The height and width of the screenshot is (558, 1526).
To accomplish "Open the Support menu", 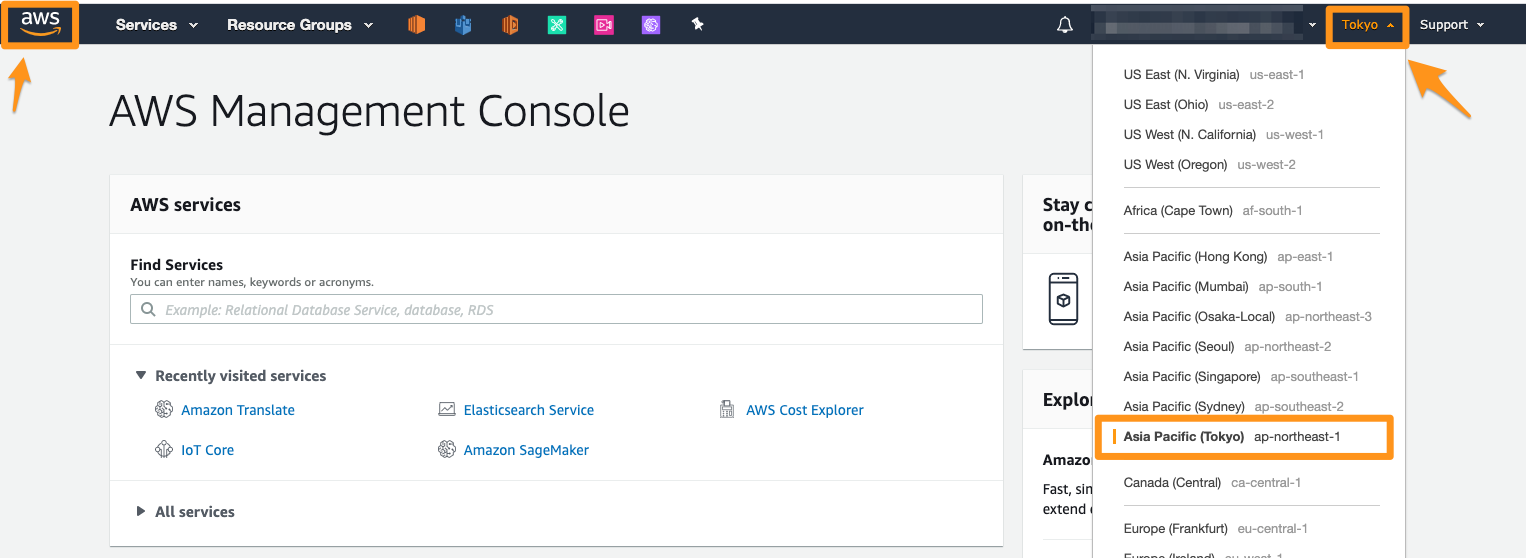I will [x=1452, y=25].
